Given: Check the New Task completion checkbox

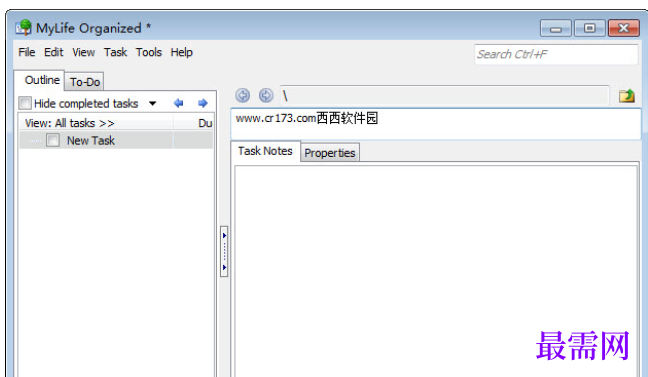Looking at the screenshot, I should pyautogui.click(x=53, y=140).
